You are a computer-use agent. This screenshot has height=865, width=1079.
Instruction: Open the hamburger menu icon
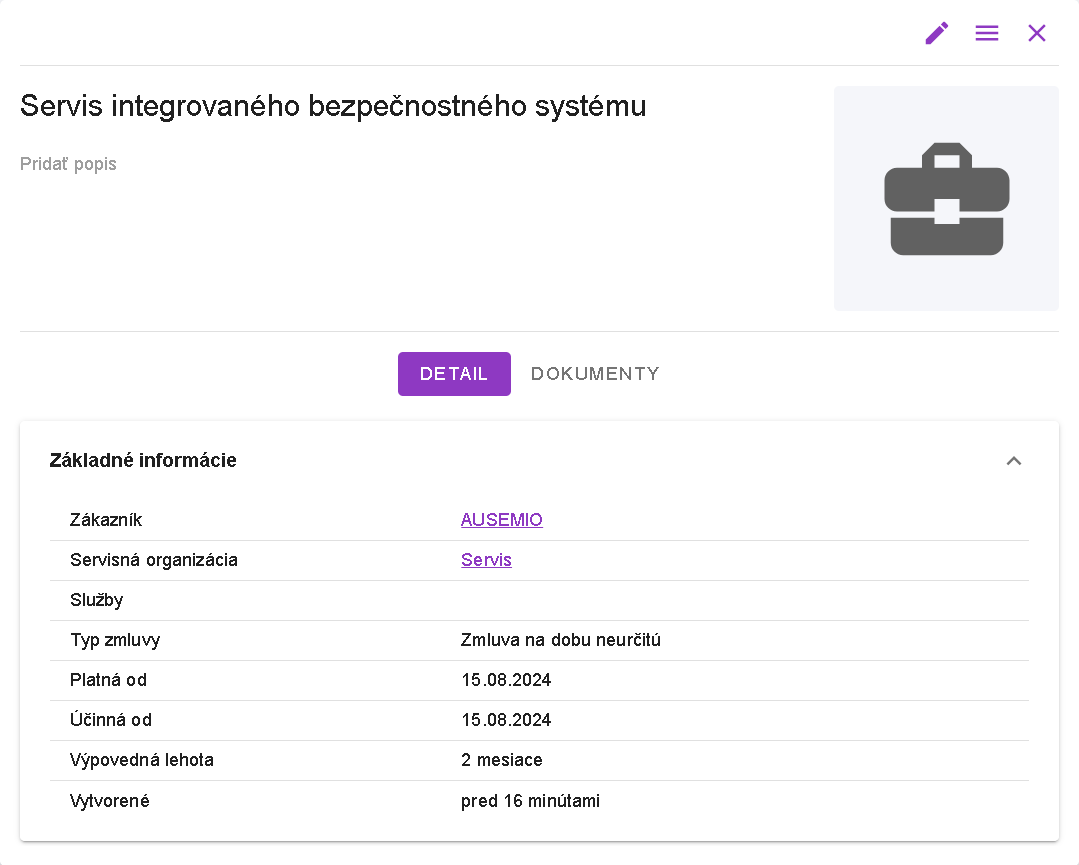click(987, 33)
